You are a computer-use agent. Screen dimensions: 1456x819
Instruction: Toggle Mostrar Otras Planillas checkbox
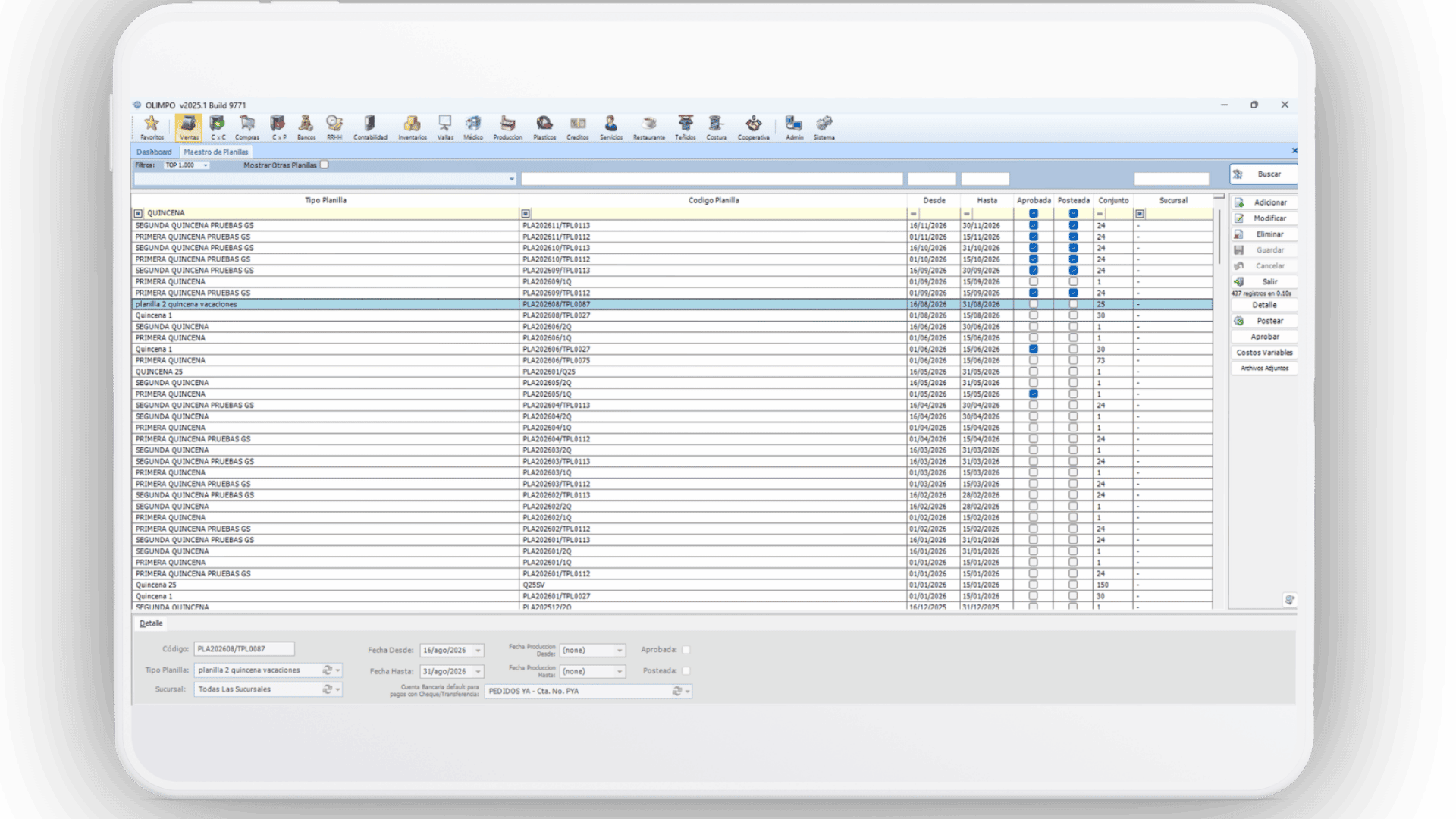tap(325, 165)
